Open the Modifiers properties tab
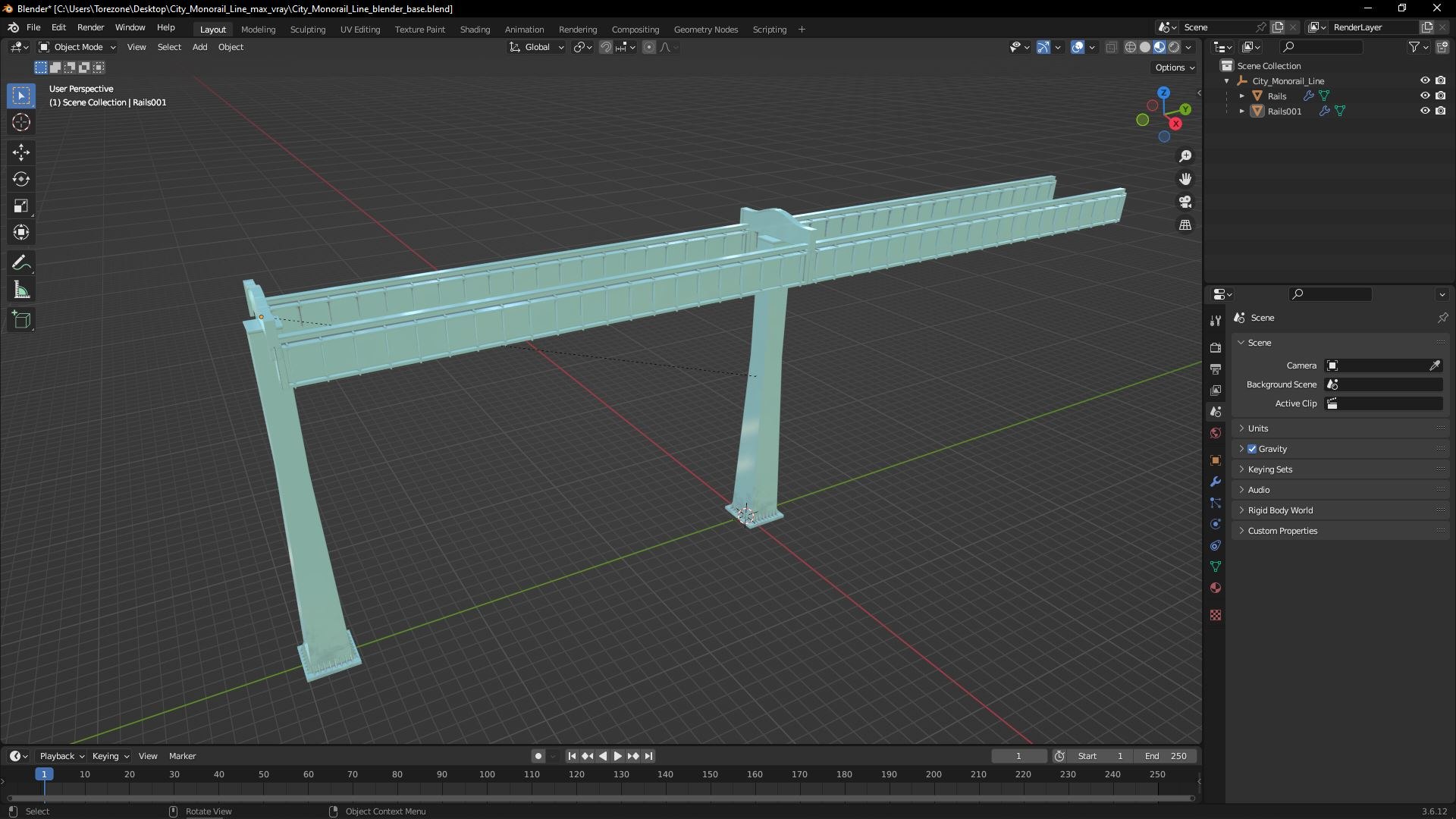The image size is (1456, 819). click(x=1216, y=482)
